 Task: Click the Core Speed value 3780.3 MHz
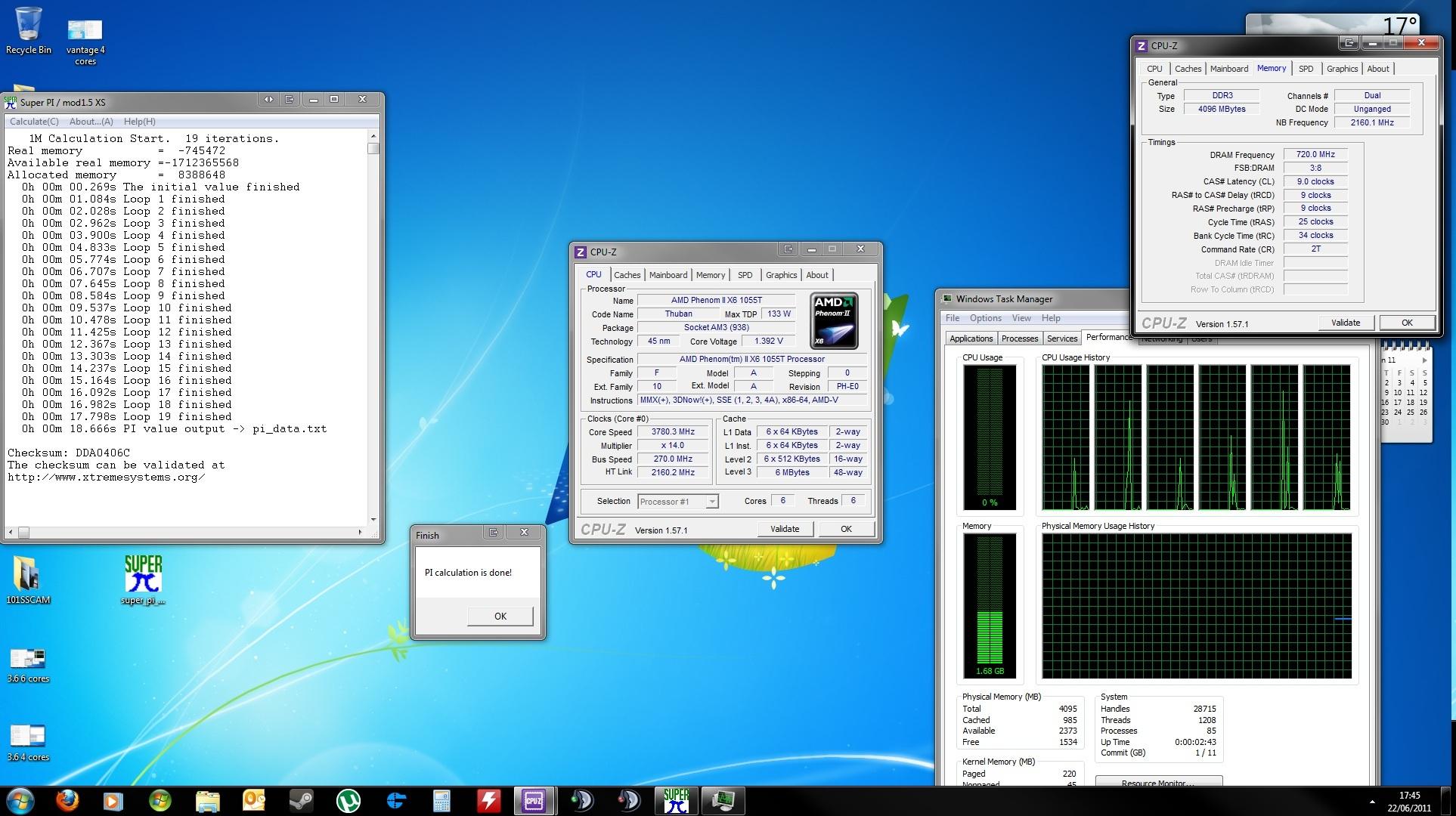[x=673, y=432]
